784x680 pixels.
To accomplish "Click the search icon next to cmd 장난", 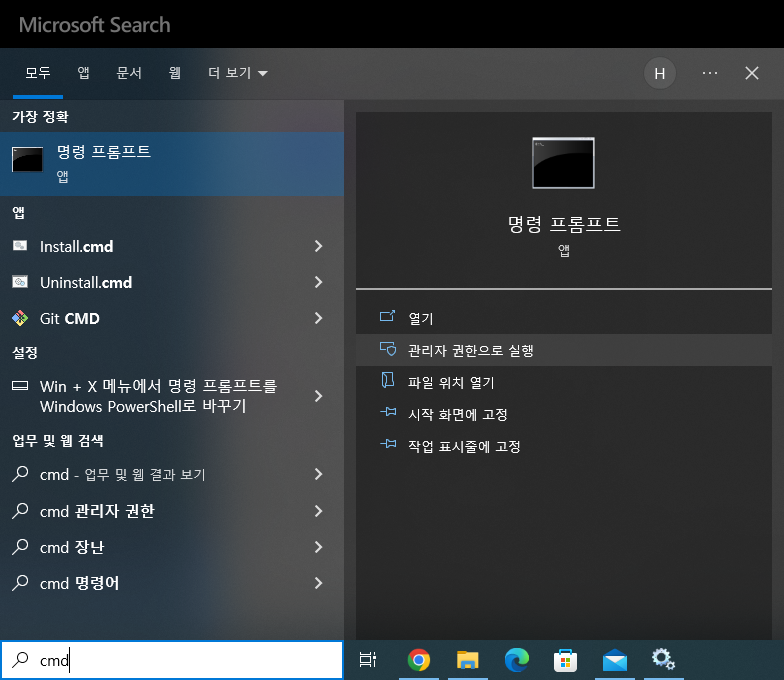I will tap(20, 546).
